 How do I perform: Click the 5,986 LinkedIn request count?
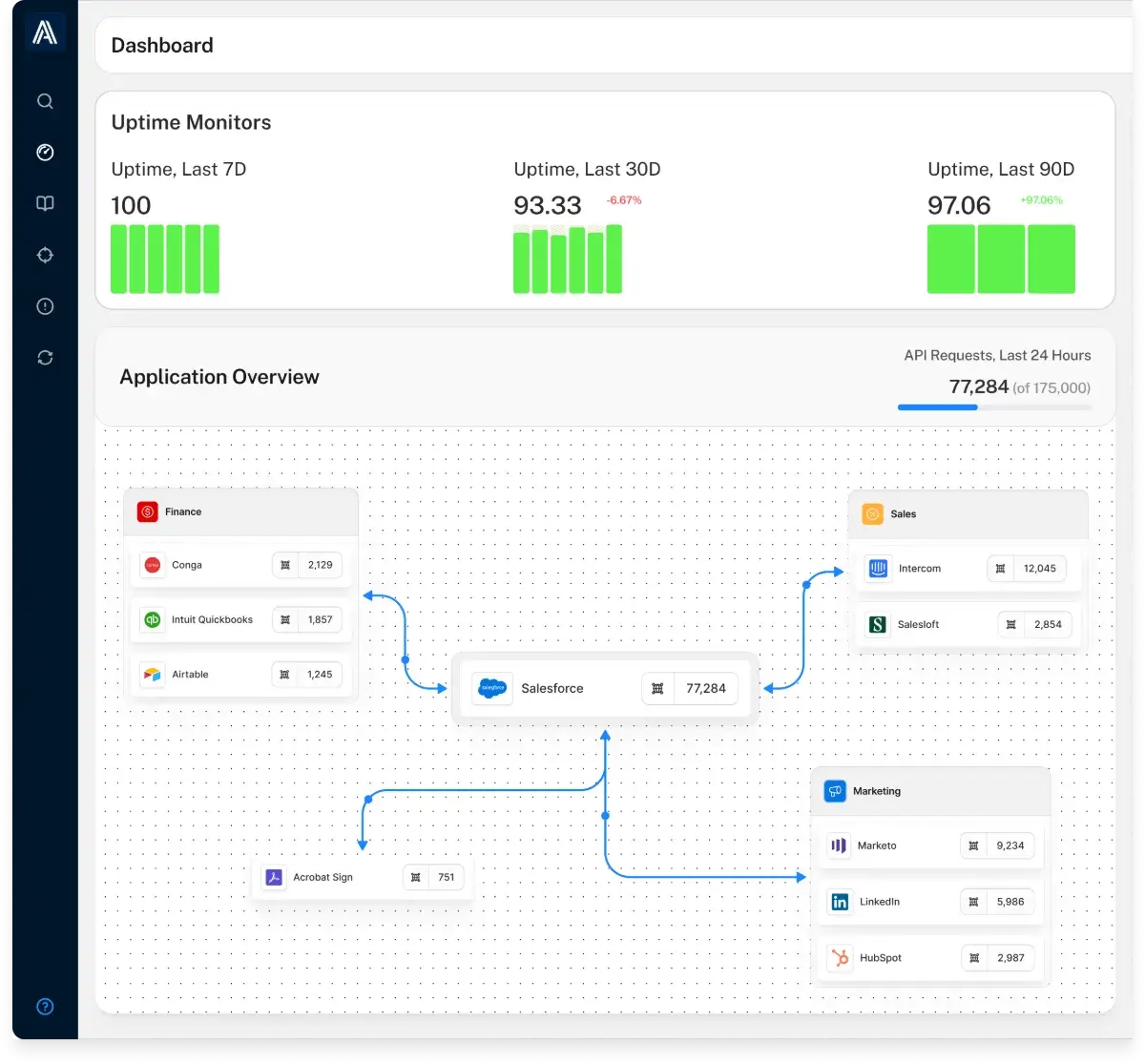(1010, 902)
